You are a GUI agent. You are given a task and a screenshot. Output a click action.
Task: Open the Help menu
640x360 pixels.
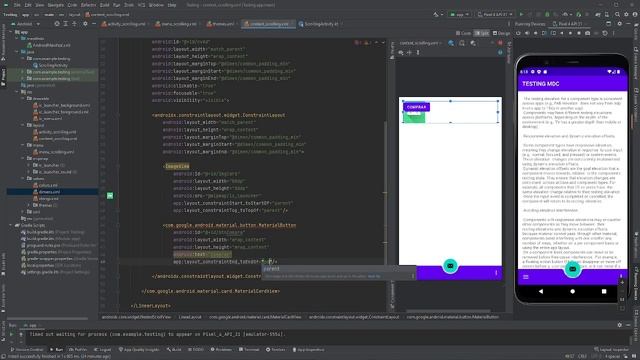coord(172,5)
